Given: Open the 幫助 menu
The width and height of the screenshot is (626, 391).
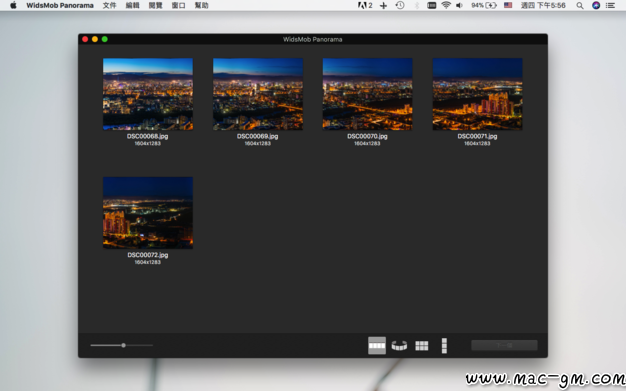Looking at the screenshot, I should pos(202,6).
